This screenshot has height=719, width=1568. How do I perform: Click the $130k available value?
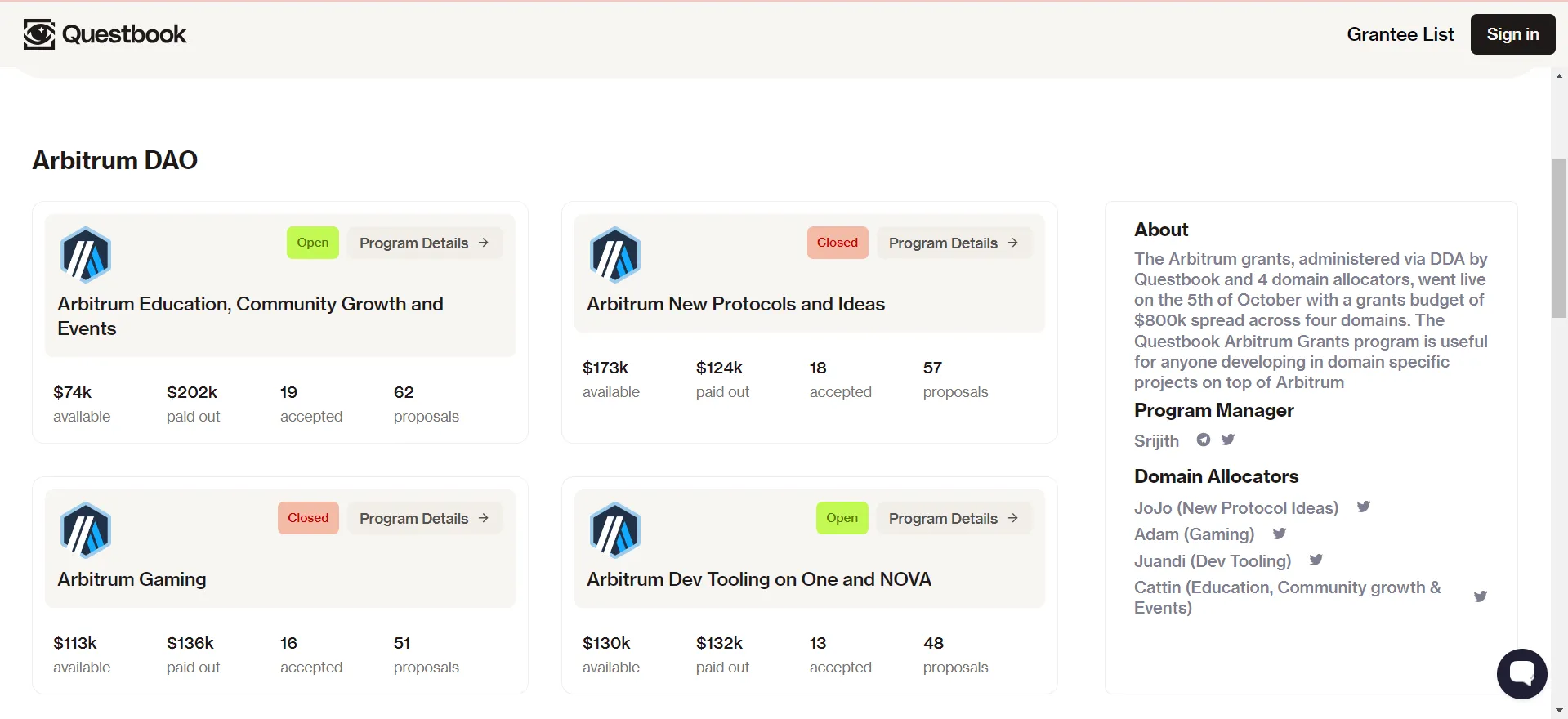606,643
